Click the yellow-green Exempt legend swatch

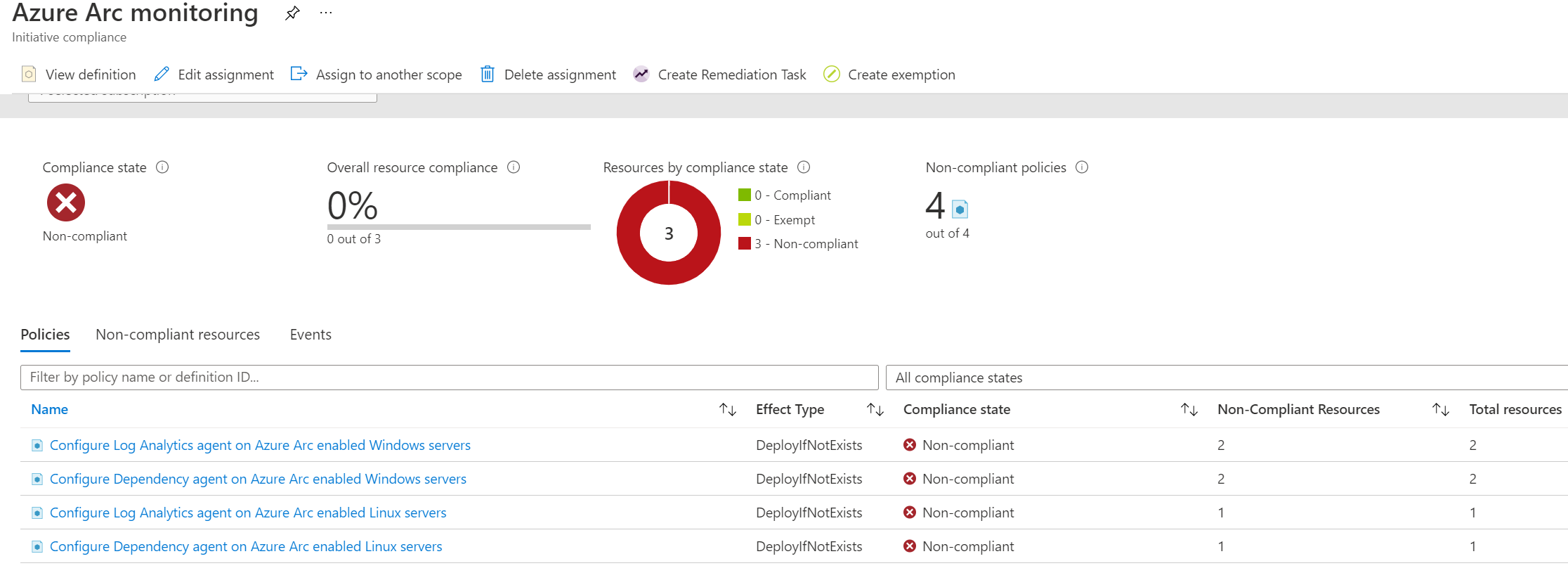coord(745,219)
